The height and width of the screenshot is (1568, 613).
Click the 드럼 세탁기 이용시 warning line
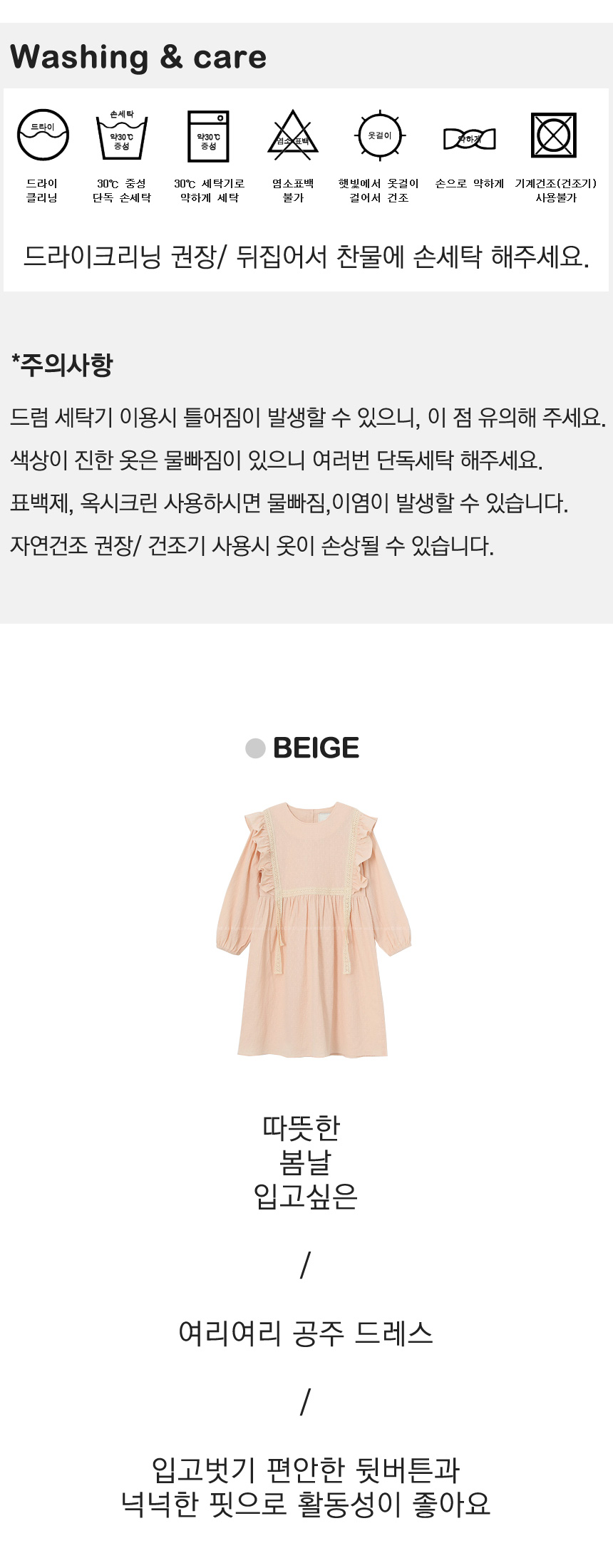click(308, 417)
